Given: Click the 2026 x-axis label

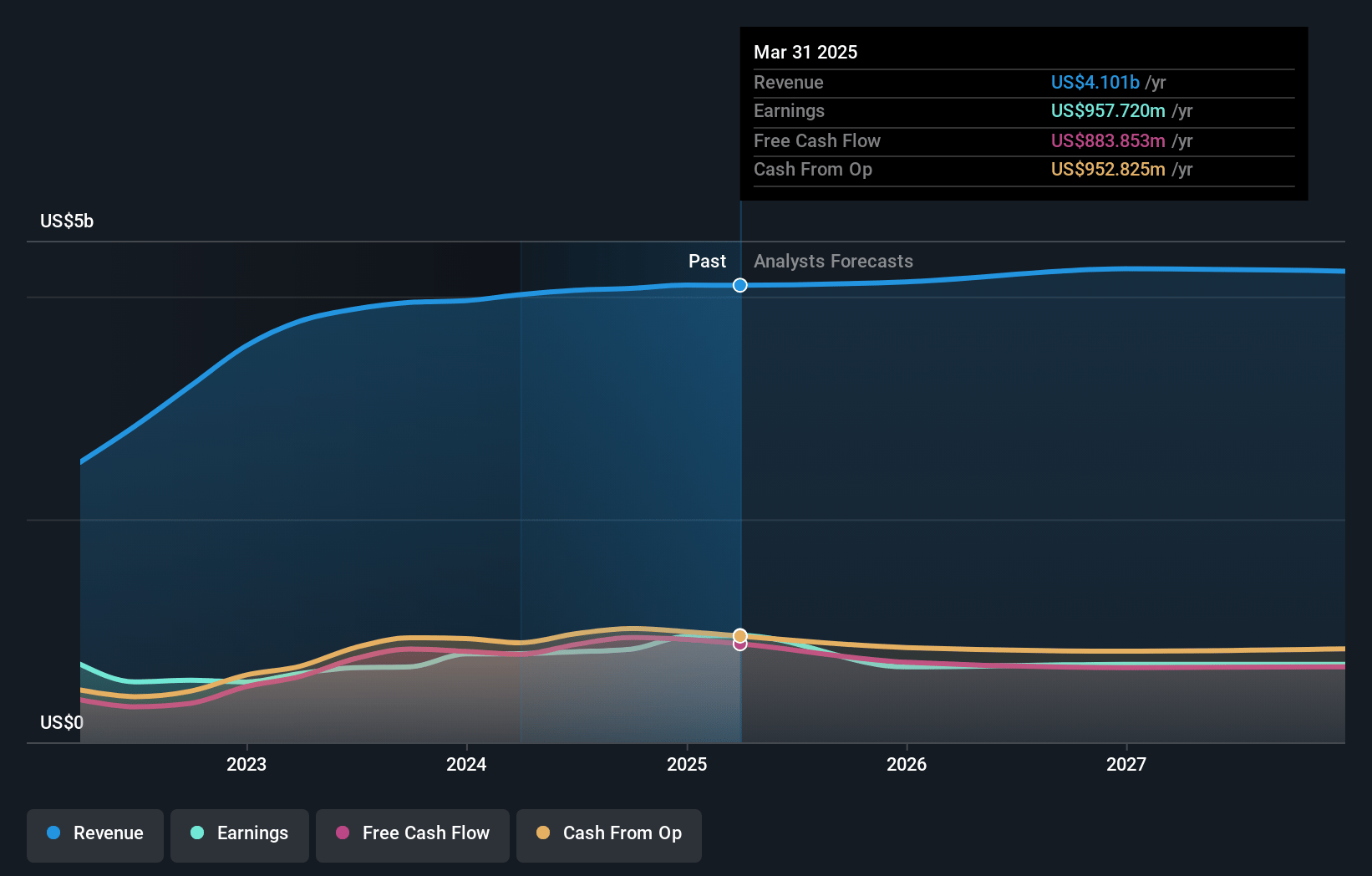Looking at the screenshot, I should [907, 764].
